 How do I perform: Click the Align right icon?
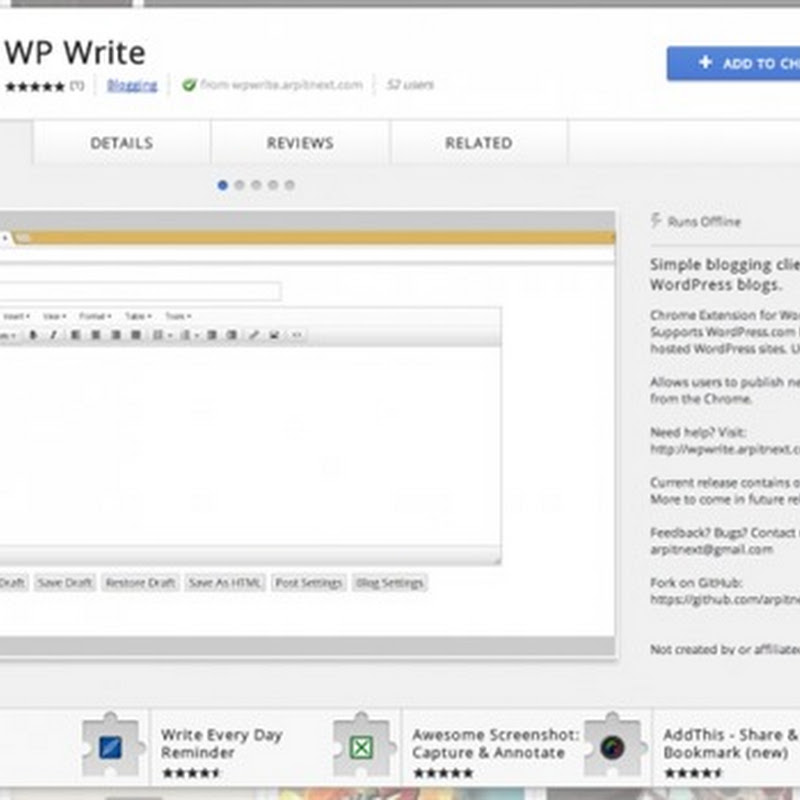[116, 335]
